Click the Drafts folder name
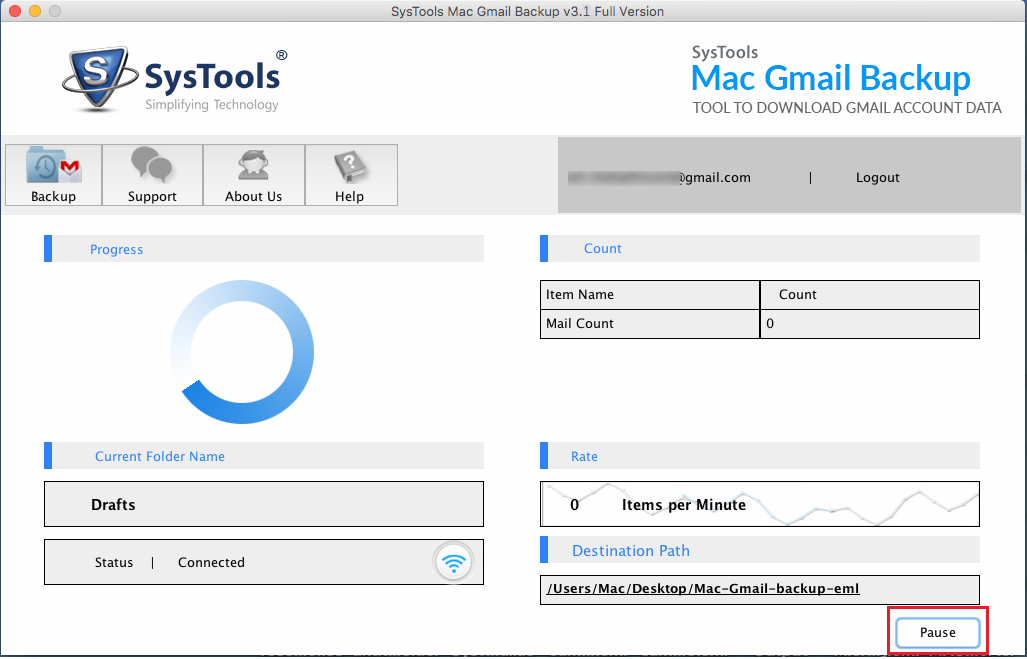 tap(113, 504)
